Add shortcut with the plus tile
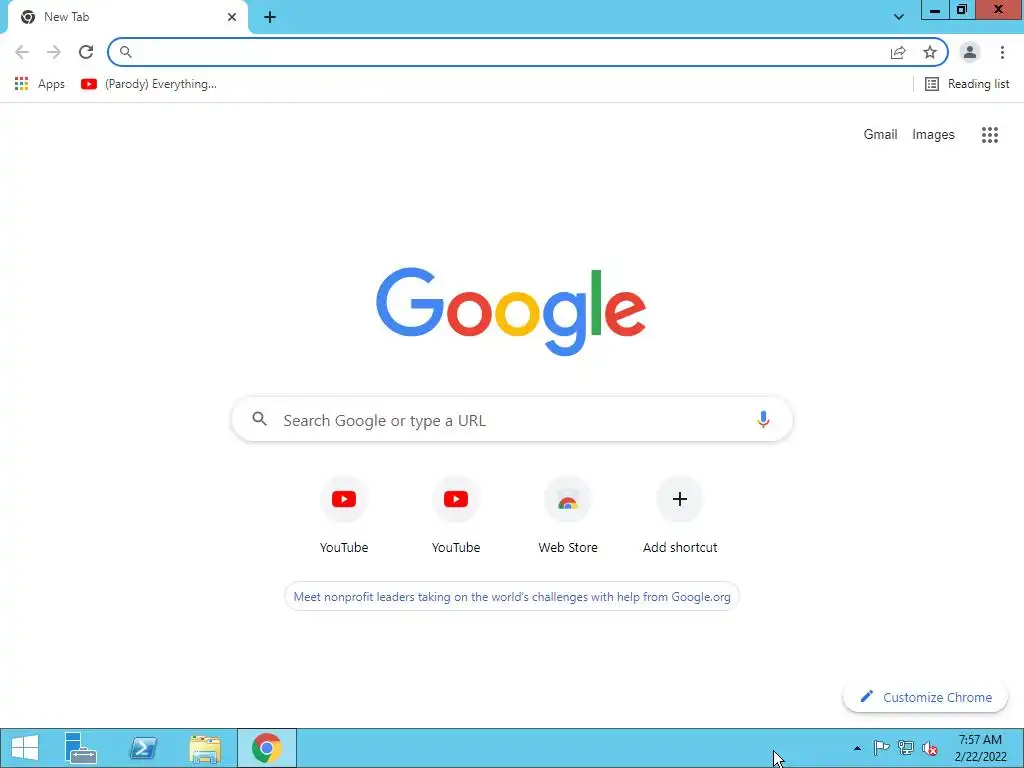The image size is (1024, 768). pyautogui.click(x=680, y=516)
